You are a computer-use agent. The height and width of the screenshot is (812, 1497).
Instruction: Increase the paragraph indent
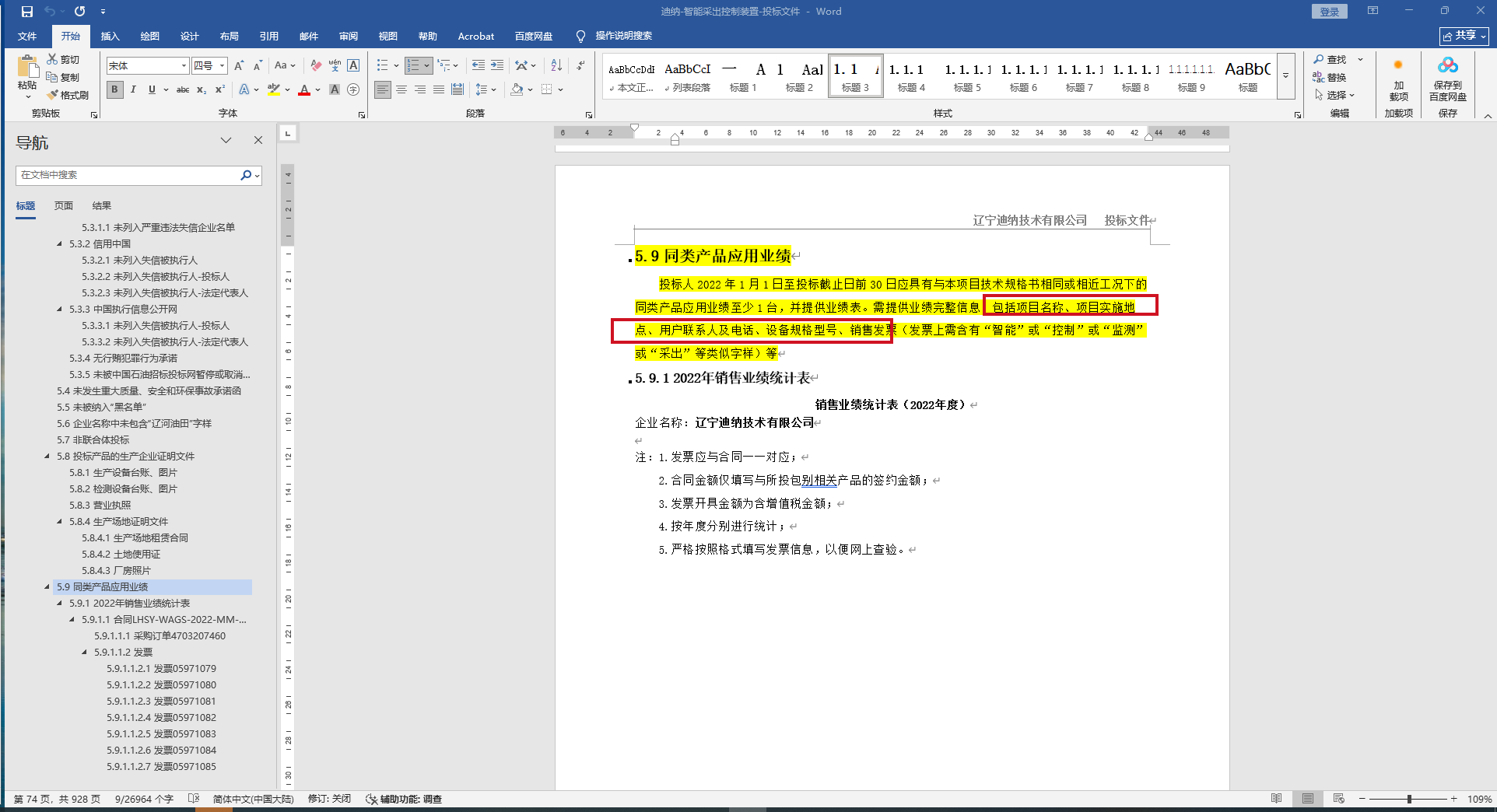point(497,65)
